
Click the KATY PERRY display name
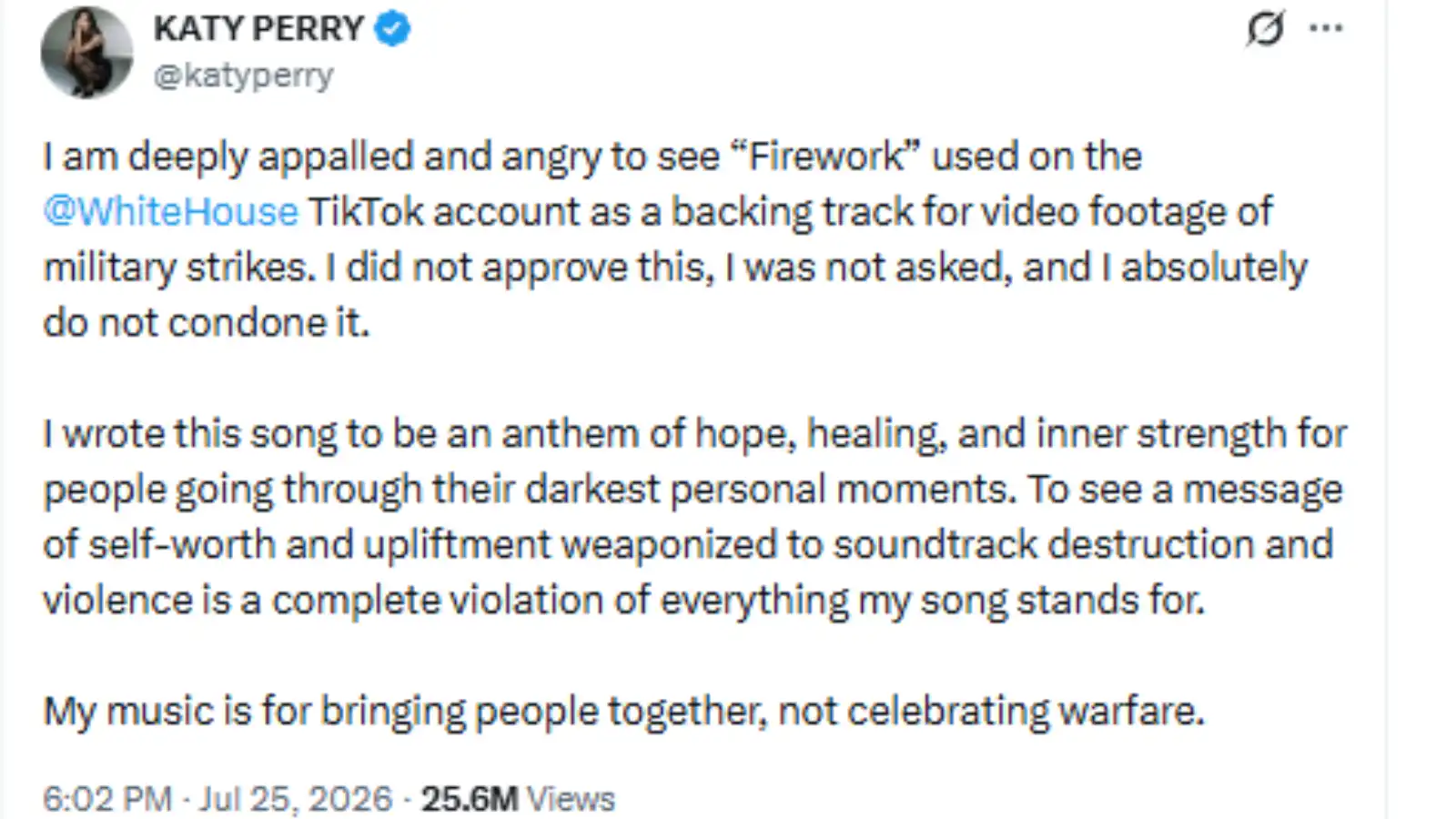[x=258, y=29]
